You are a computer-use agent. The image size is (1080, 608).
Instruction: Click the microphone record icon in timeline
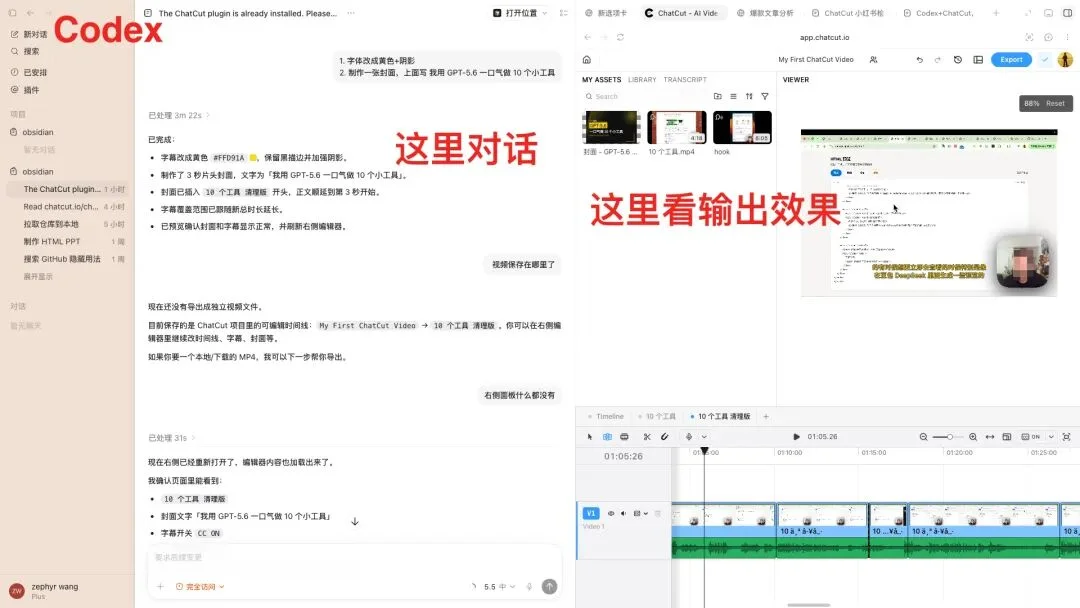click(689, 437)
